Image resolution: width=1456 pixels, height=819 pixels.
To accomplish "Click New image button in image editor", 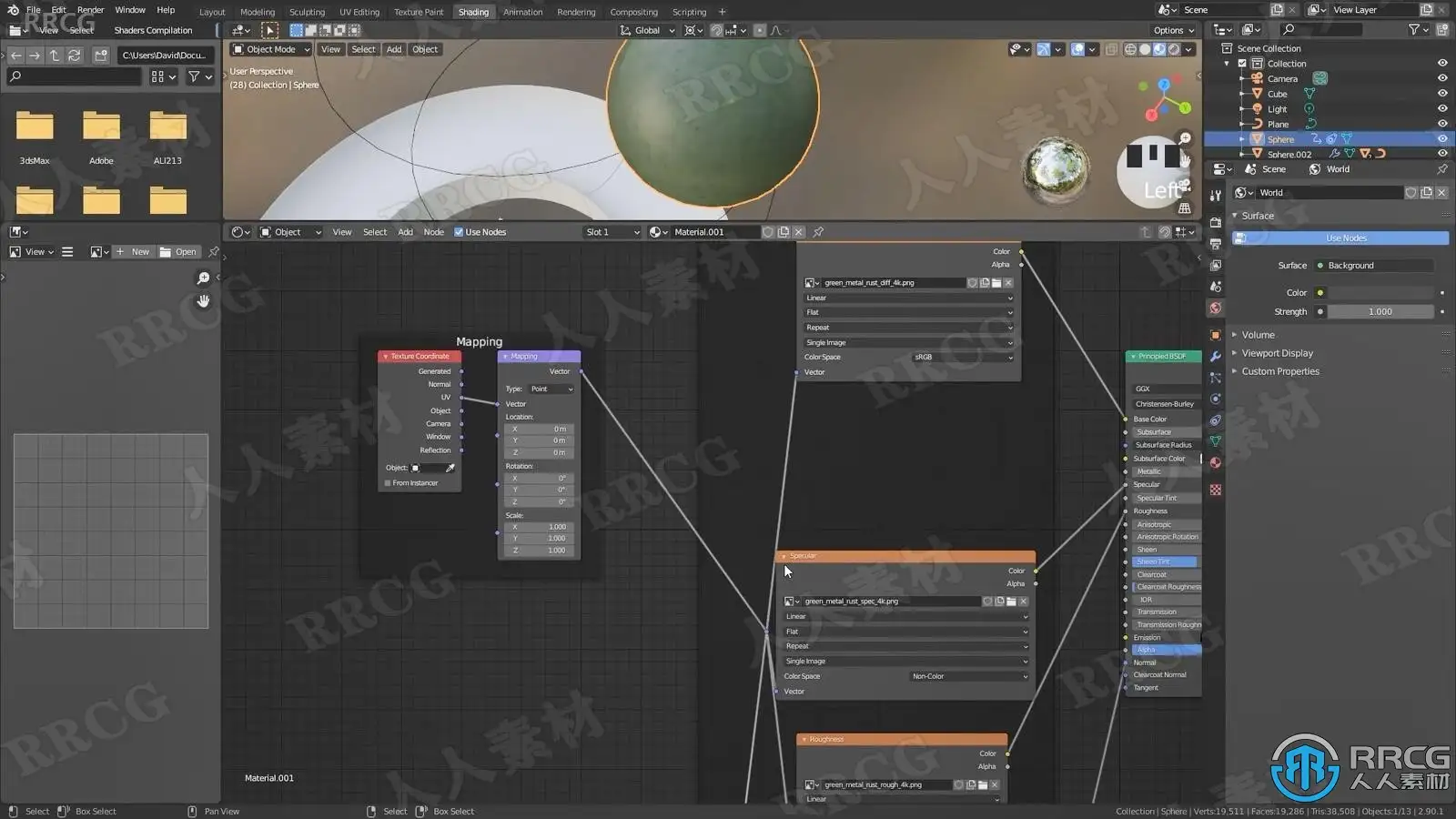I will [x=133, y=252].
